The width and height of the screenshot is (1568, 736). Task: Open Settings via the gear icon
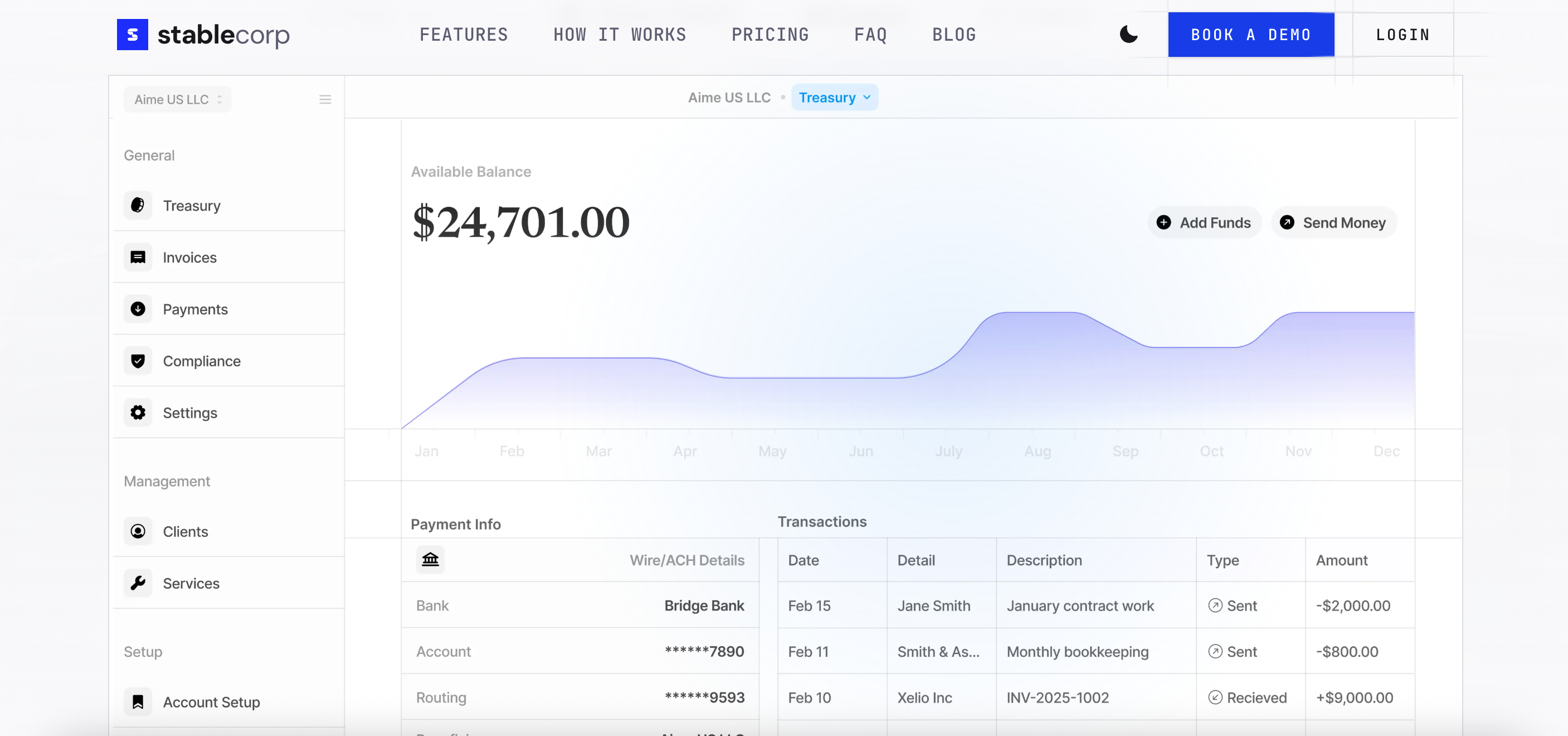click(x=138, y=413)
